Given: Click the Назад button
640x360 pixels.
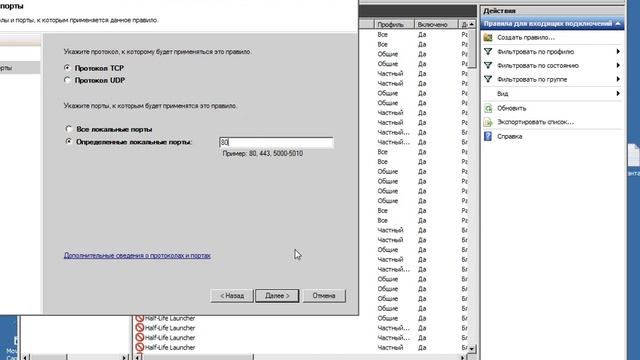Looking at the screenshot, I should [232, 296].
